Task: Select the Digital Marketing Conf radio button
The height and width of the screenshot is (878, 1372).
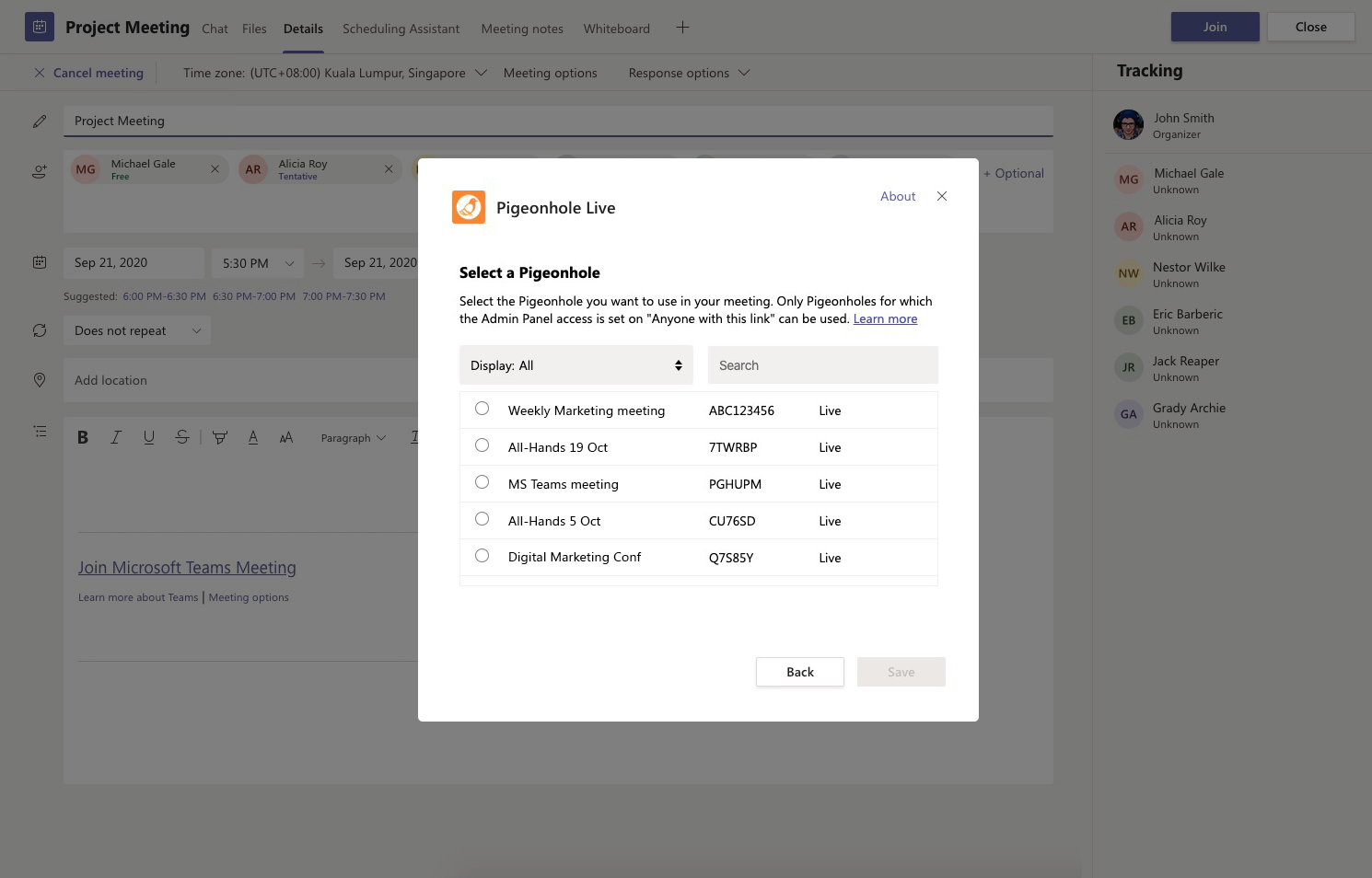Action: [x=482, y=556]
